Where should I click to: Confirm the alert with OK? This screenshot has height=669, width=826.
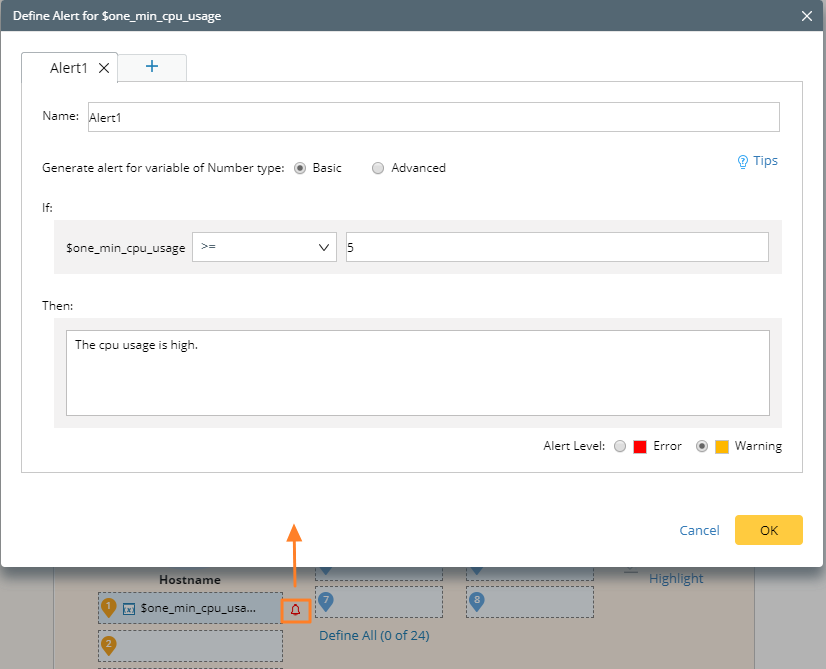point(769,530)
